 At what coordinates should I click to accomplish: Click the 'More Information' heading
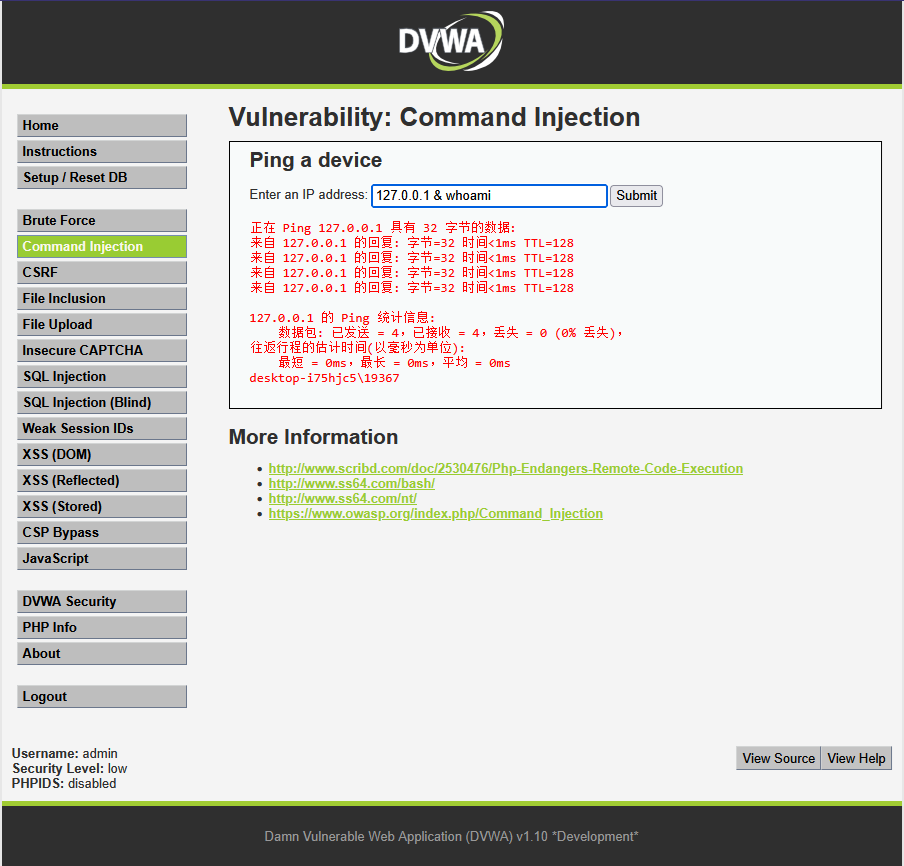[x=313, y=437]
